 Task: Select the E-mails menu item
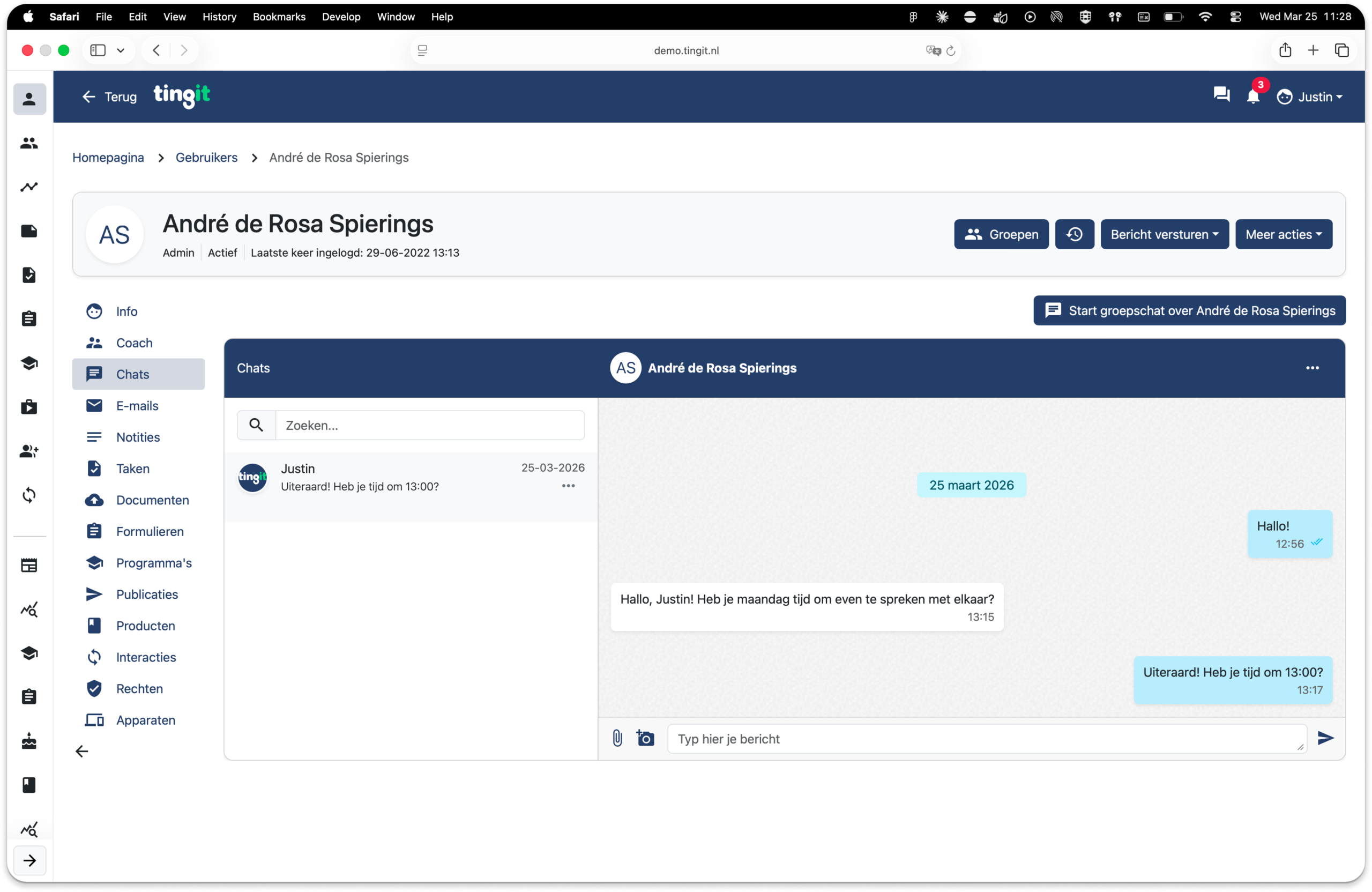coord(138,406)
